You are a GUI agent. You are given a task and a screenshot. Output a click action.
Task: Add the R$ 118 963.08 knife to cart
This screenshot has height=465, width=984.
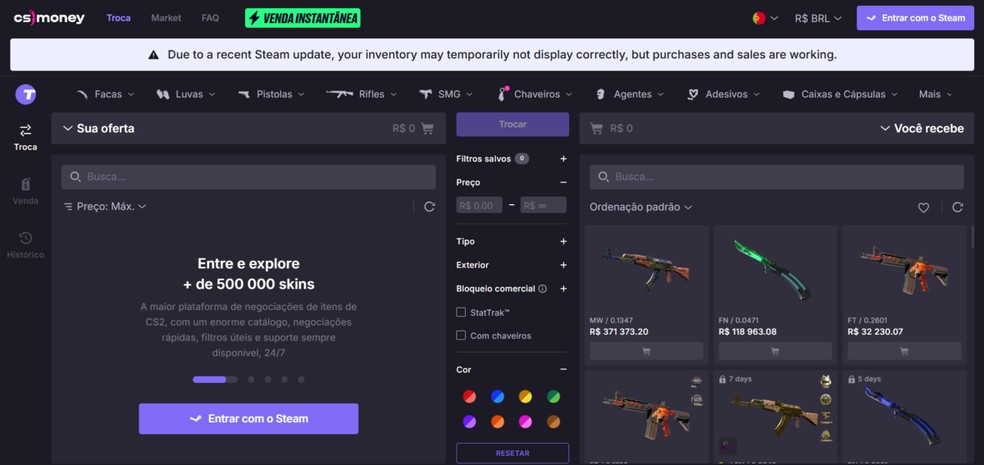[x=775, y=351]
